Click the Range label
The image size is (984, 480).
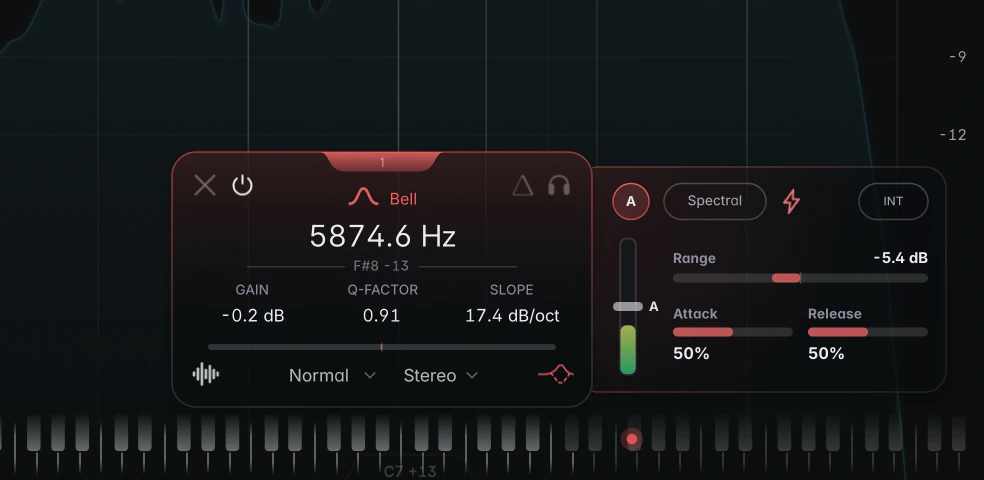694,258
